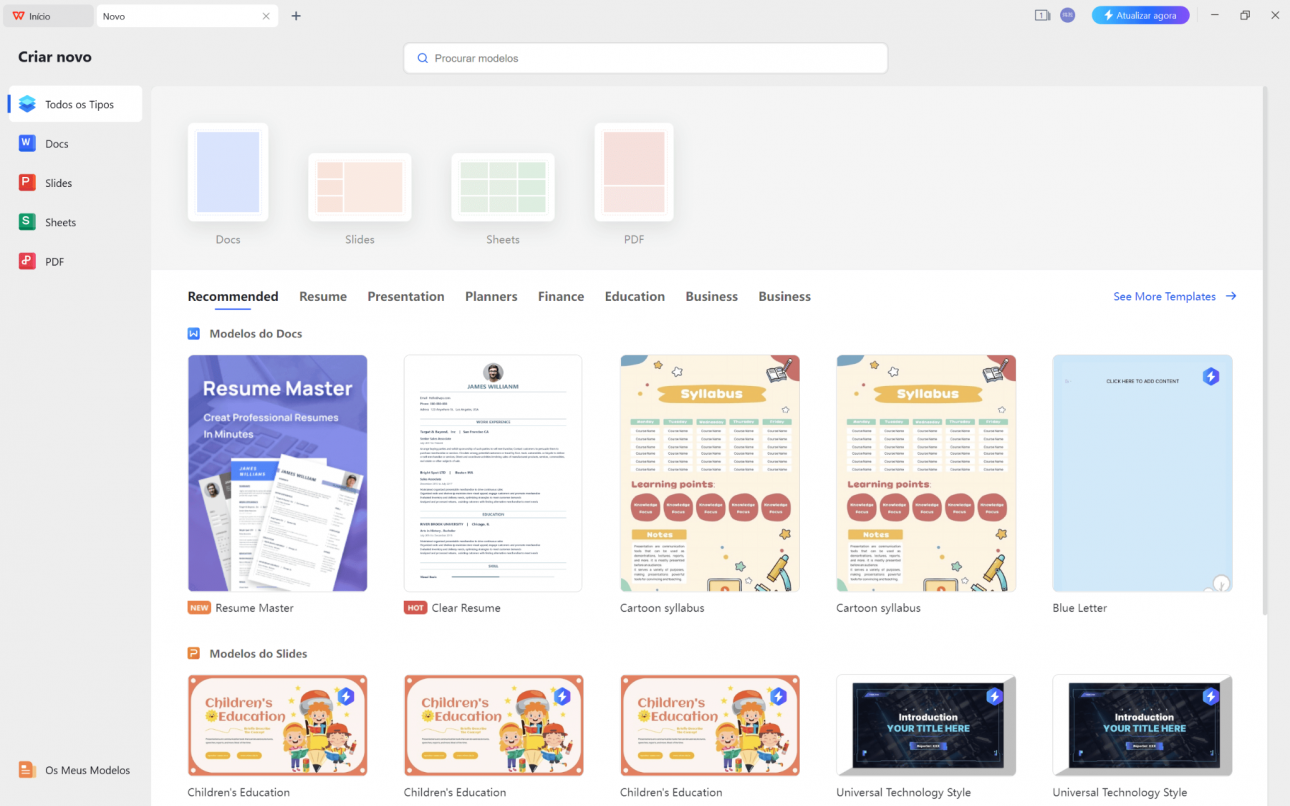Click the Modelos do Docs W icon
The height and width of the screenshot is (806, 1290).
pyautogui.click(x=194, y=333)
